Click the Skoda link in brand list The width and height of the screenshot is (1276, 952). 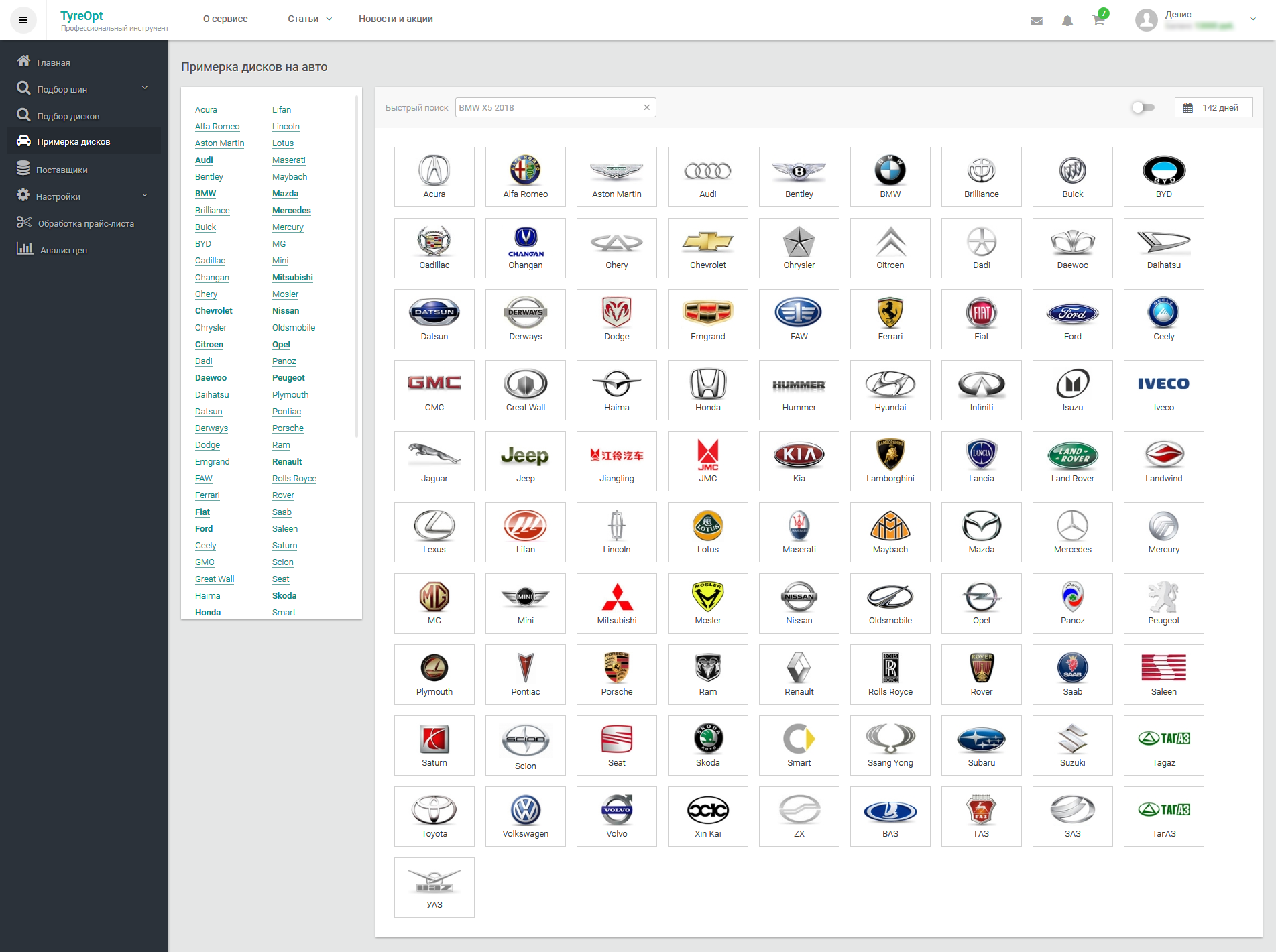click(x=284, y=596)
